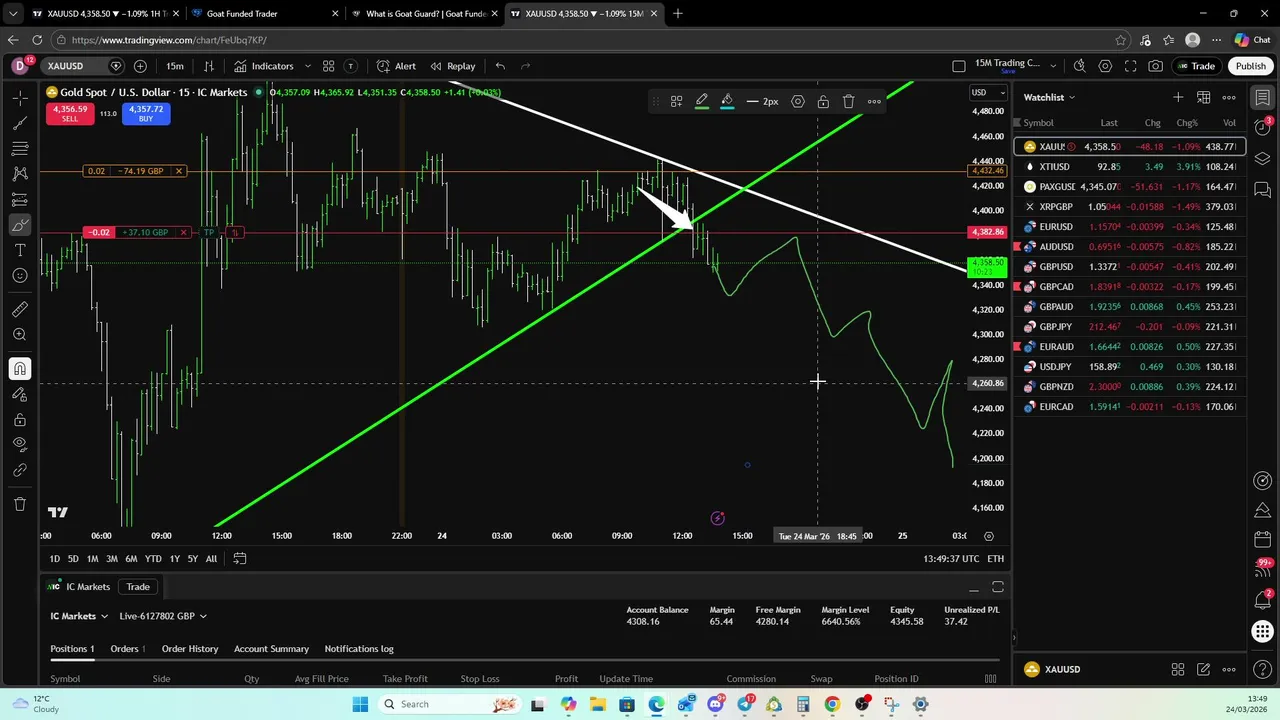Enter fullscreen mode
Image resolution: width=1280 pixels, height=720 pixels.
1130,66
